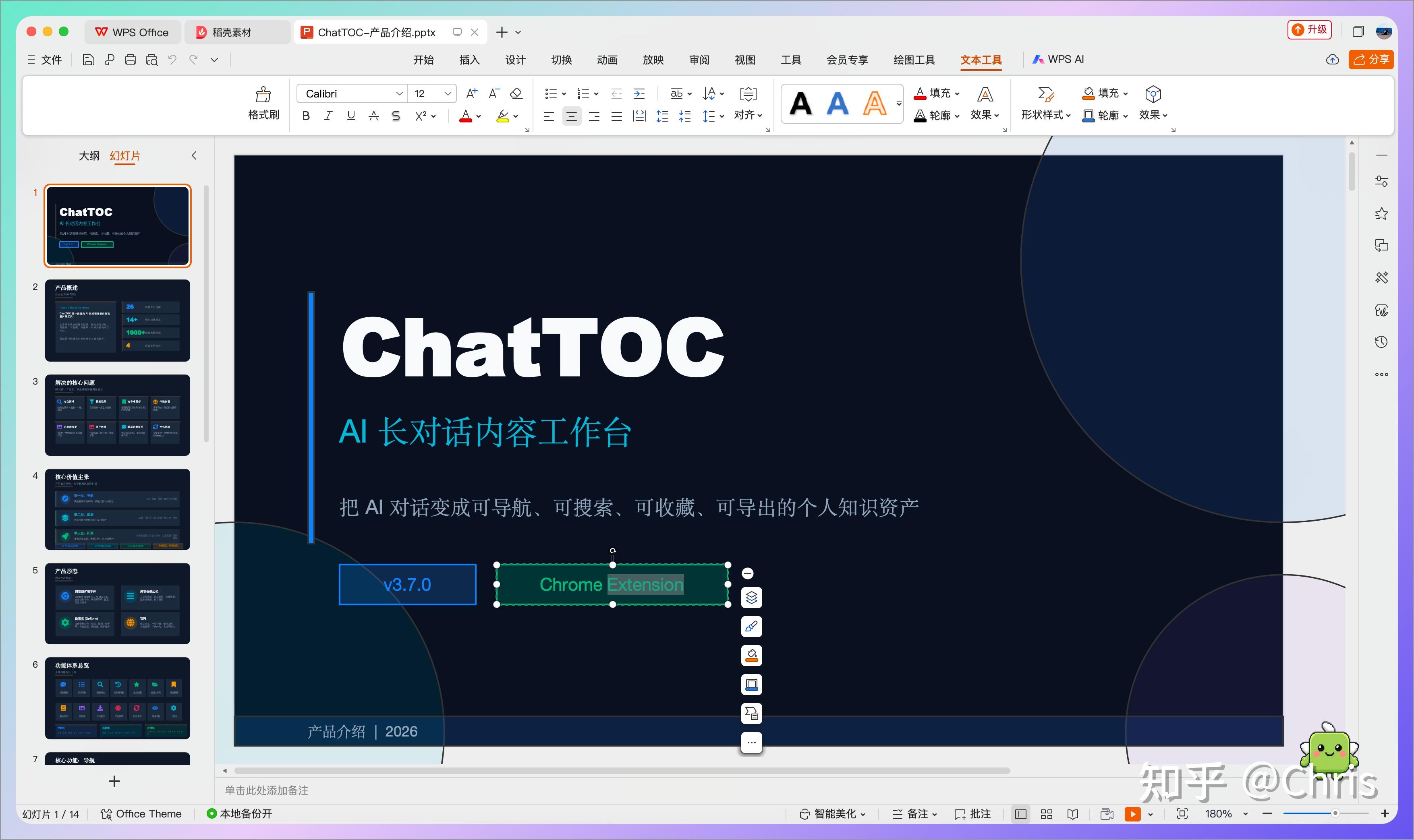Switch to the 大纲 outline tab

(x=89, y=156)
